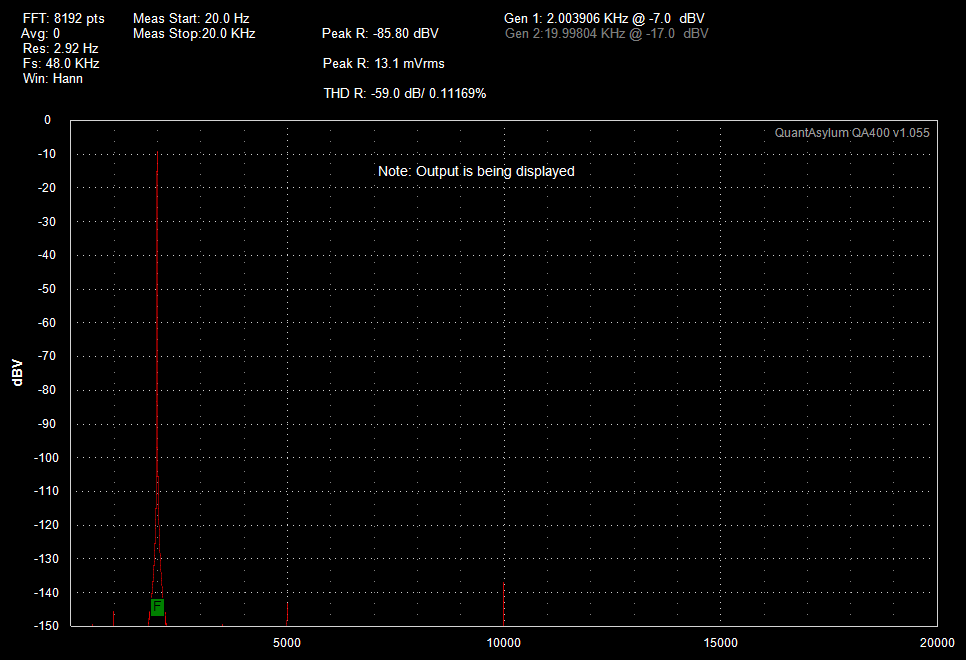966x660 pixels.
Task: Click the 'Res: 2.92 Hz' text
Action: tap(60, 48)
